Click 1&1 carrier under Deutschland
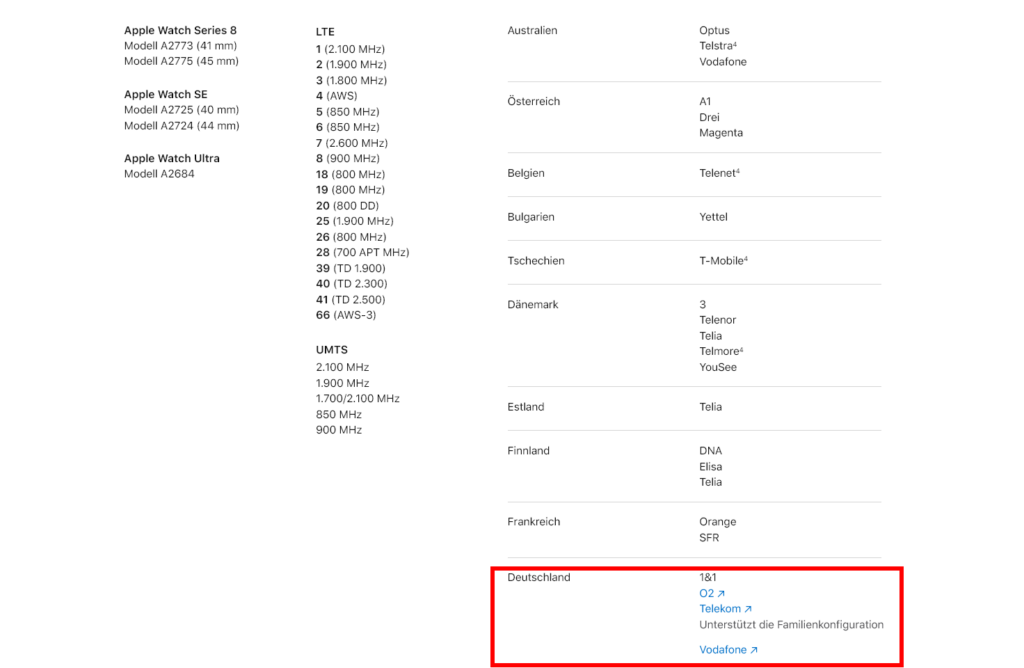1024x668 pixels. coord(708,577)
